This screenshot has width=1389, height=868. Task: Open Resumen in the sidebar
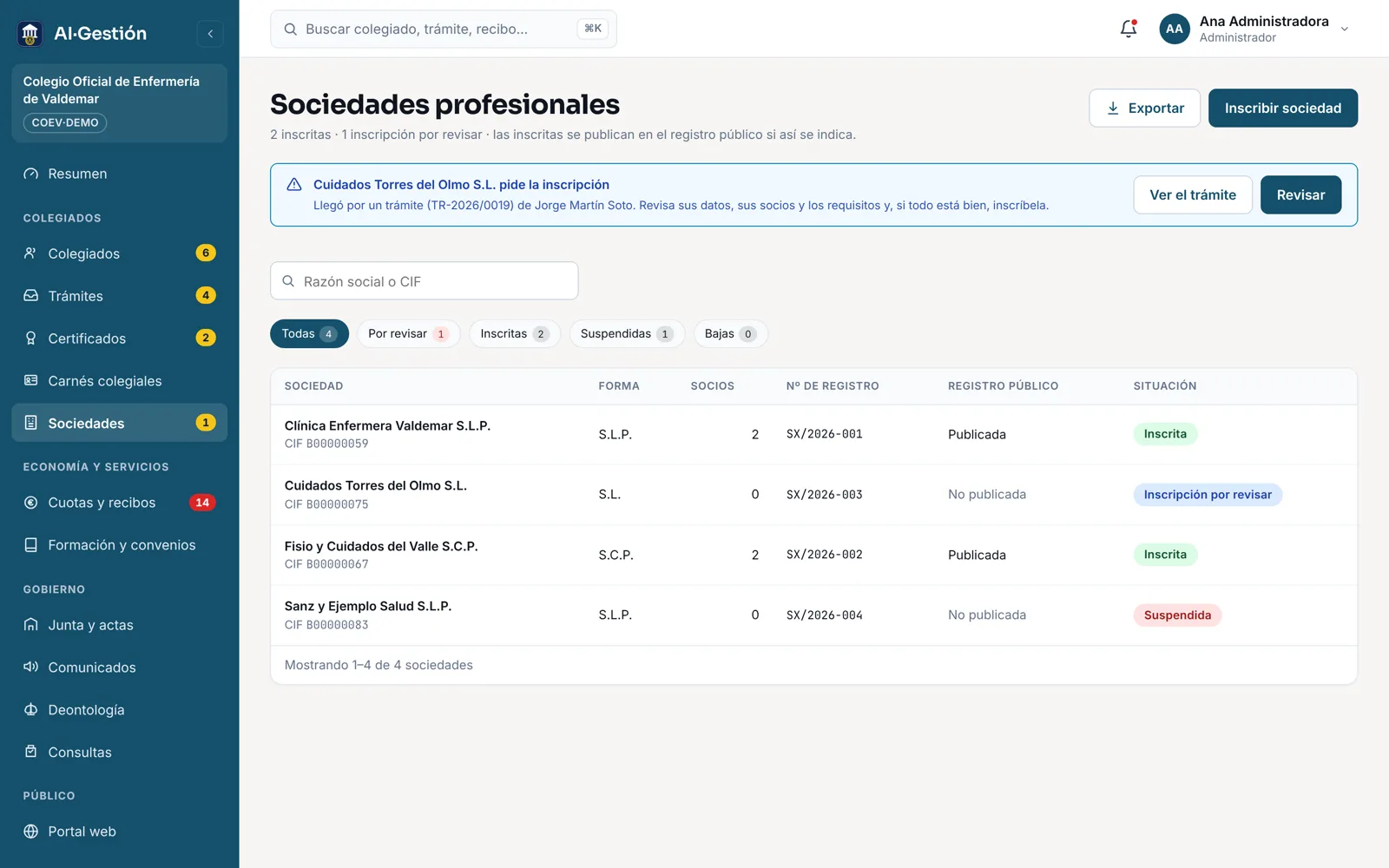[x=120, y=174]
